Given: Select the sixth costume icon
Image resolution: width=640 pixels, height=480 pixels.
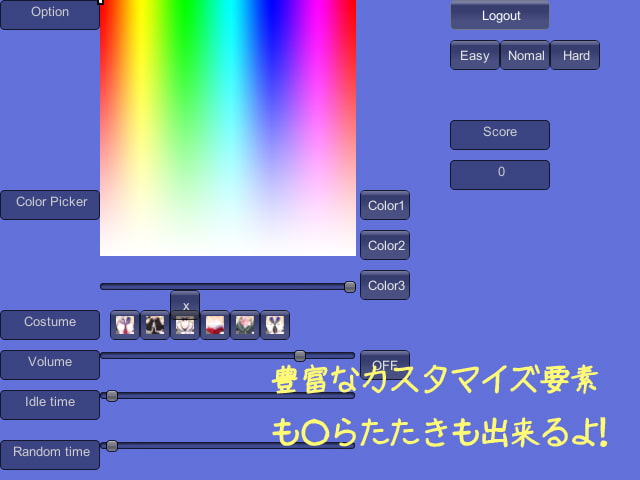Looking at the screenshot, I should coord(275,325).
